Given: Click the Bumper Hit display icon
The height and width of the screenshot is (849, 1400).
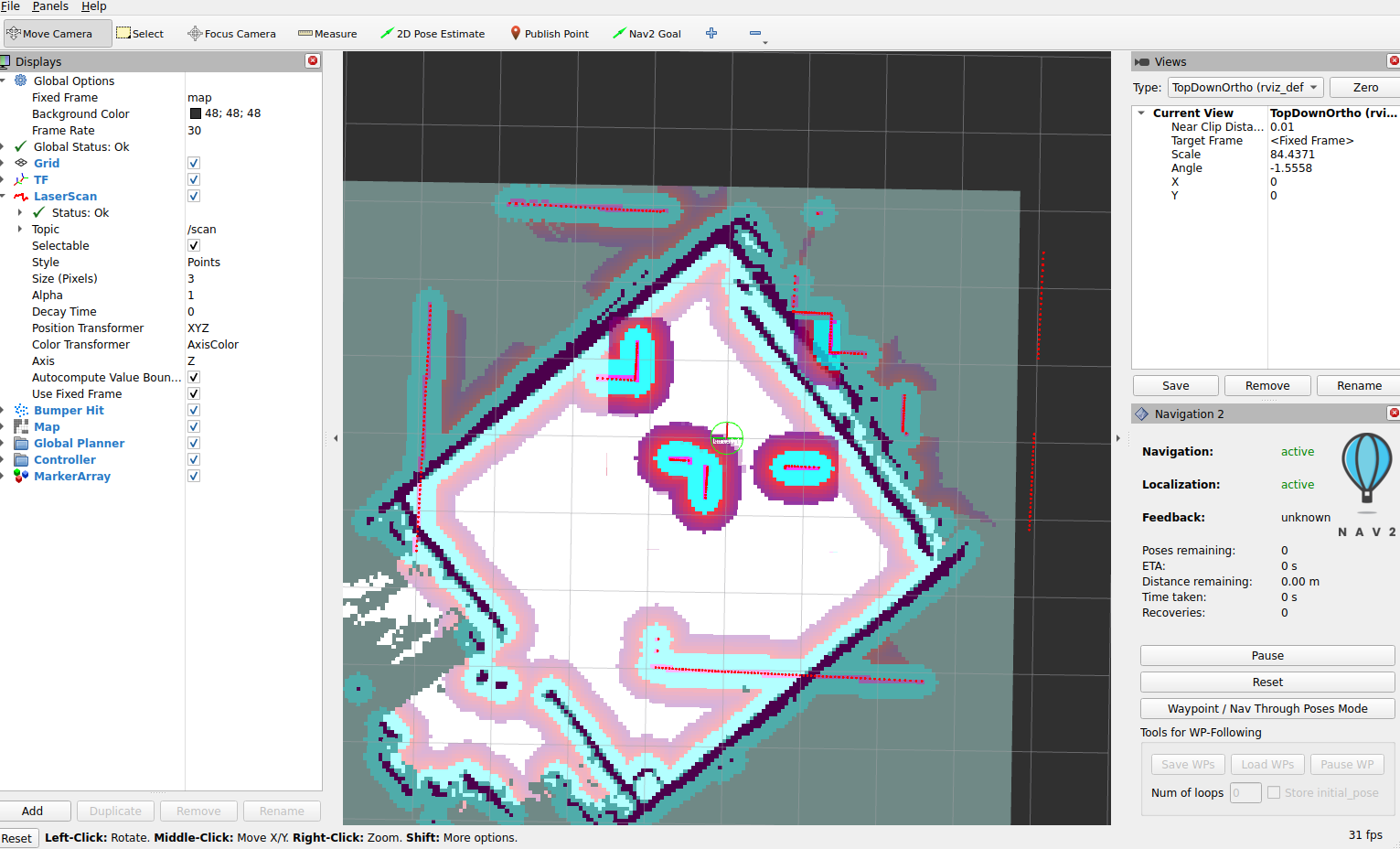Looking at the screenshot, I should tap(21, 410).
